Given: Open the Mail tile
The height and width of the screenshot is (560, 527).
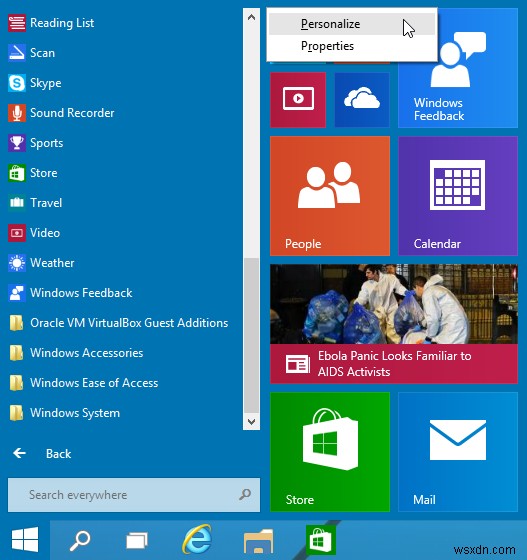Looking at the screenshot, I should click(x=458, y=452).
